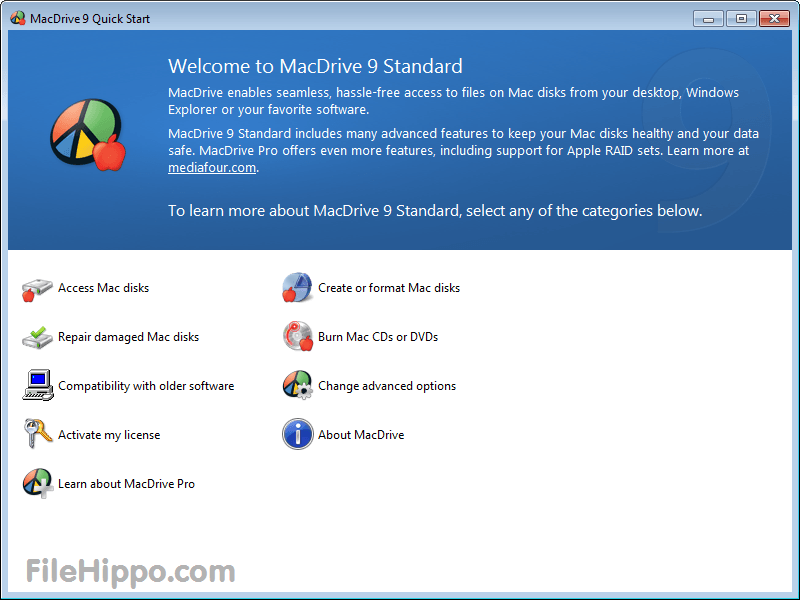This screenshot has height=600, width=800.
Task: Click the large MacDrive logo in banner
Action: pos(86,133)
